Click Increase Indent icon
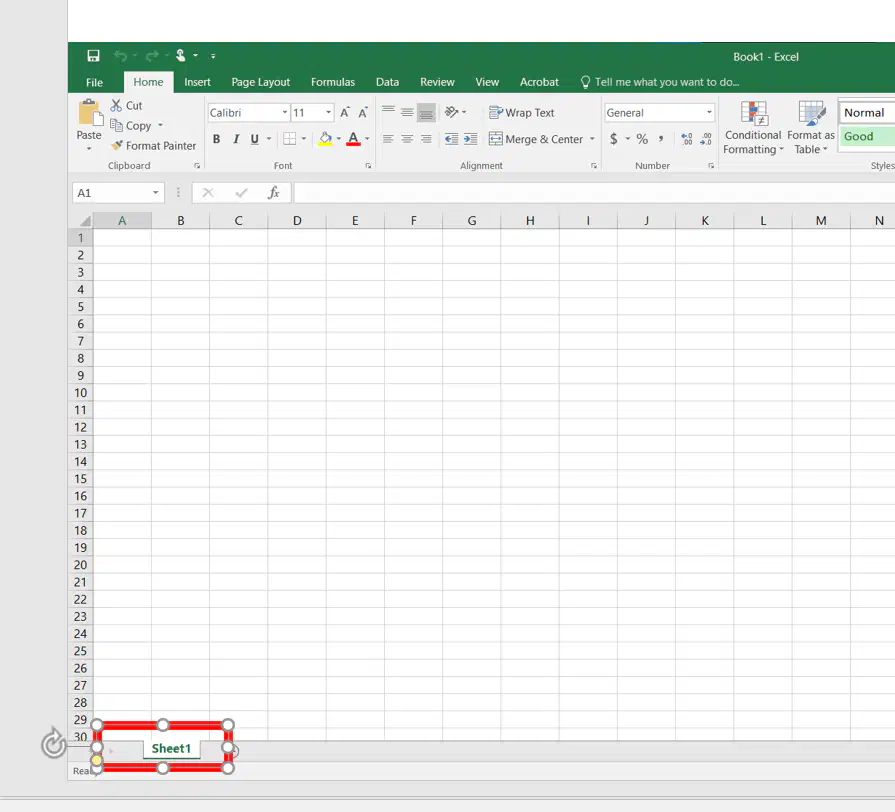 (x=471, y=139)
